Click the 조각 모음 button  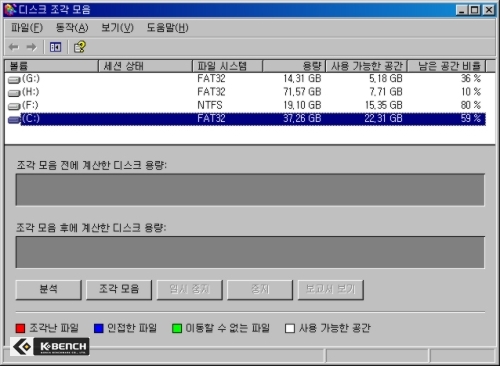point(119,290)
